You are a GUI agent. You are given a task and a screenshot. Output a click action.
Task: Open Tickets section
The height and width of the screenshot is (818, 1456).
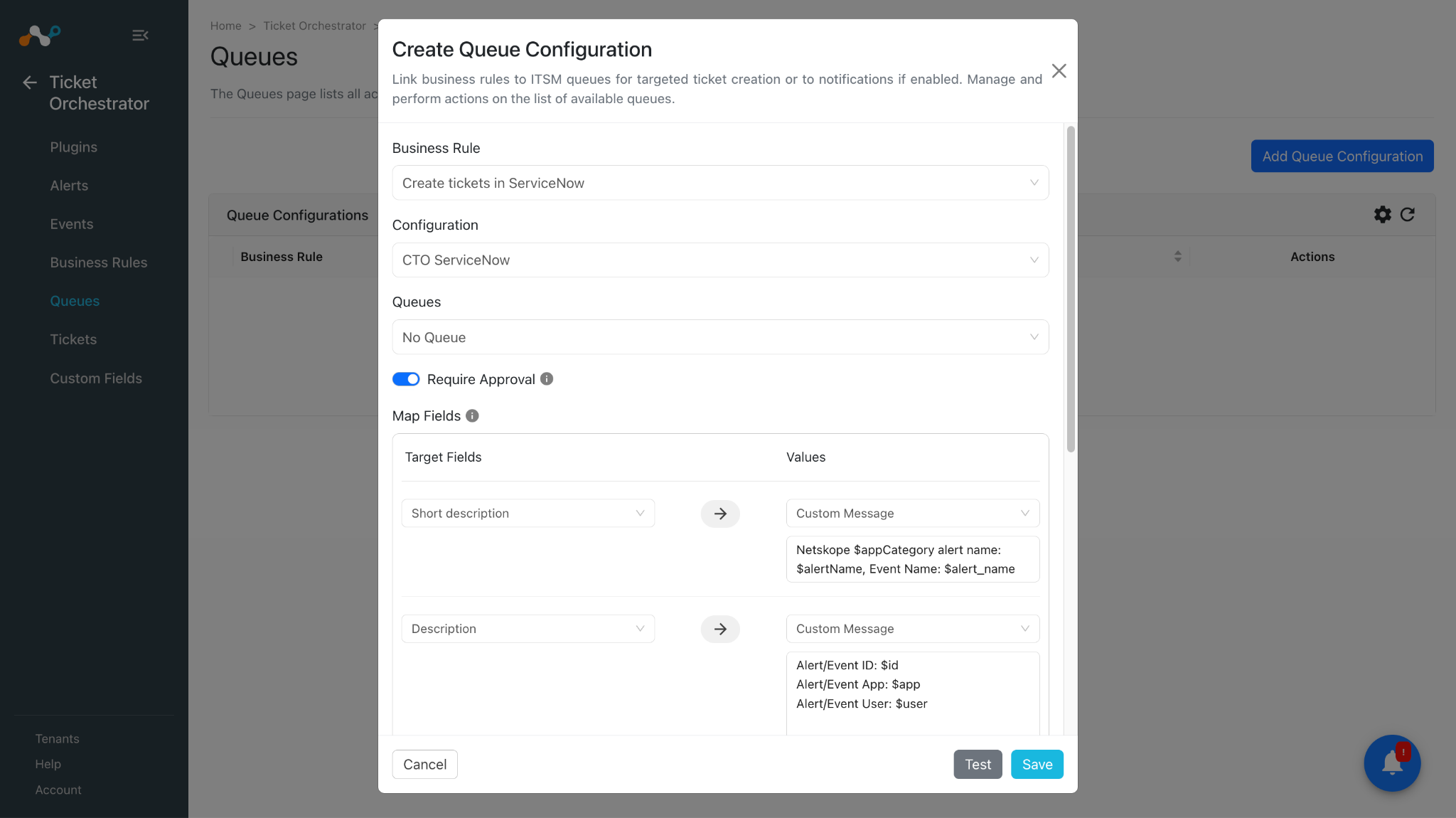point(73,339)
